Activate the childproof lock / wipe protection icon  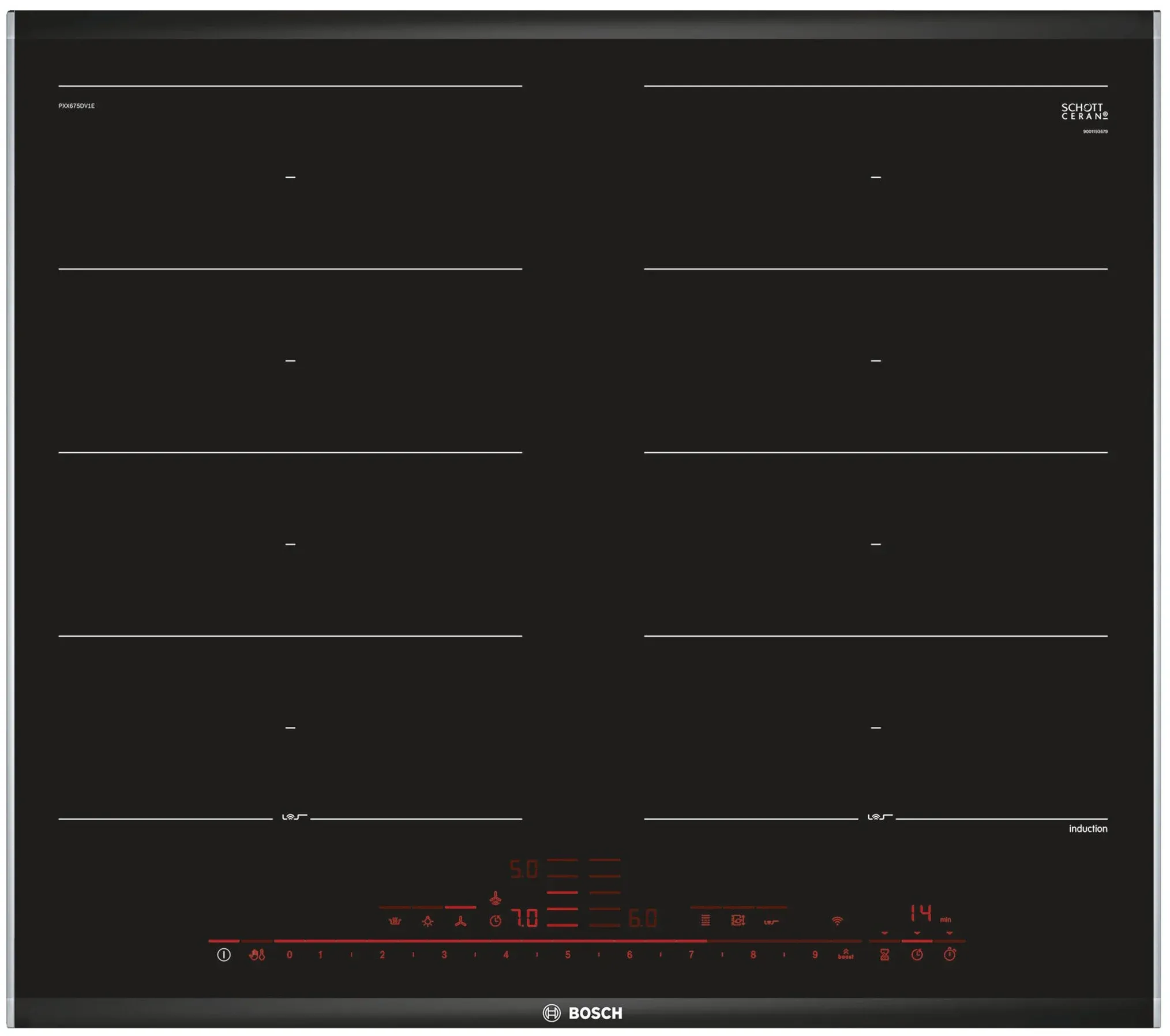click(x=257, y=955)
